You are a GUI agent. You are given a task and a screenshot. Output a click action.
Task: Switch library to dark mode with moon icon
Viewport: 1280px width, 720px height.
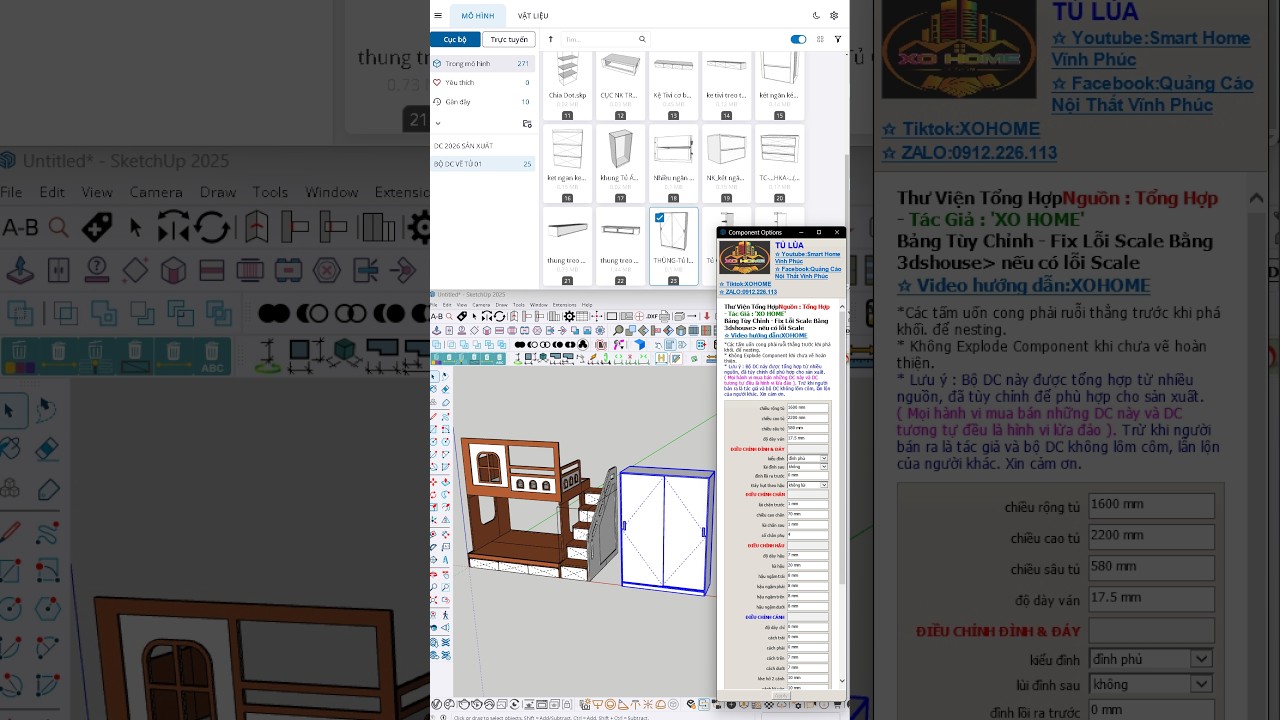coord(816,16)
